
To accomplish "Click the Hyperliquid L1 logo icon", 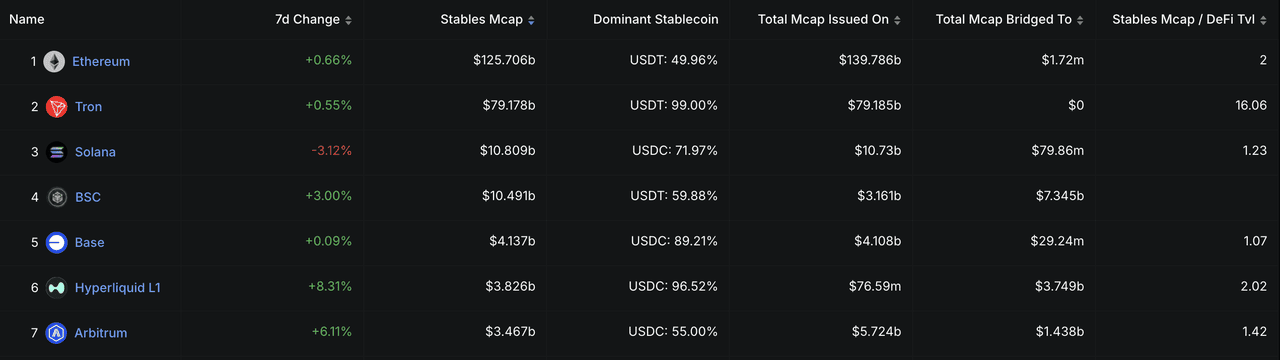I will point(57,288).
